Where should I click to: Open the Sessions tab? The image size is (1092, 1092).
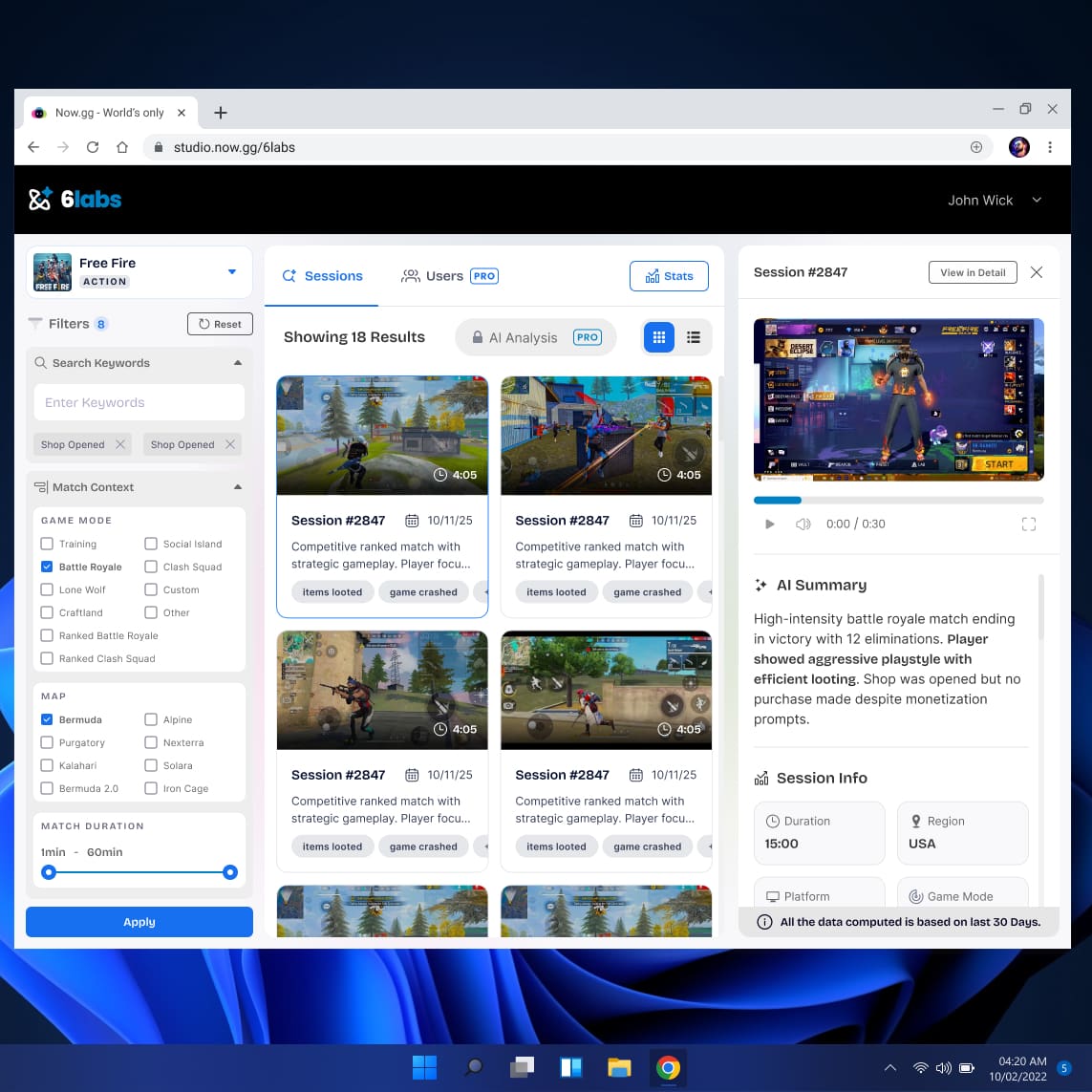[323, 276]
